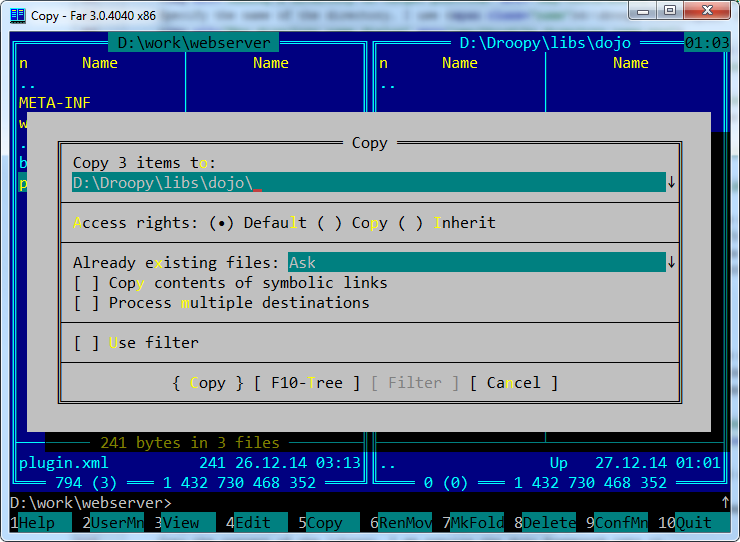Open 2UserMn in the key bar

pyautogui.click(x=112, y=523)
